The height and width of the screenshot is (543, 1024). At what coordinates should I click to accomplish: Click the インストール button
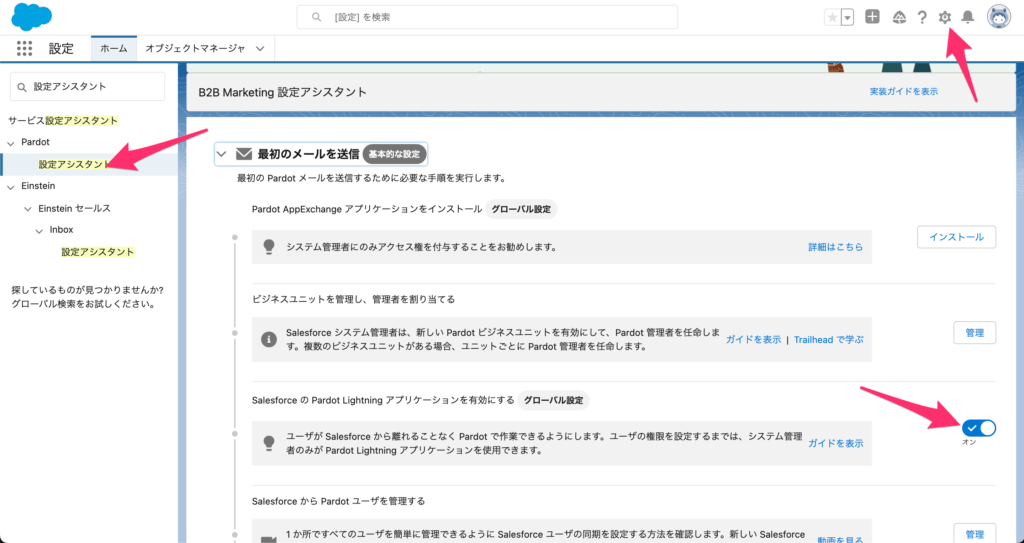[x=956, y=237]
